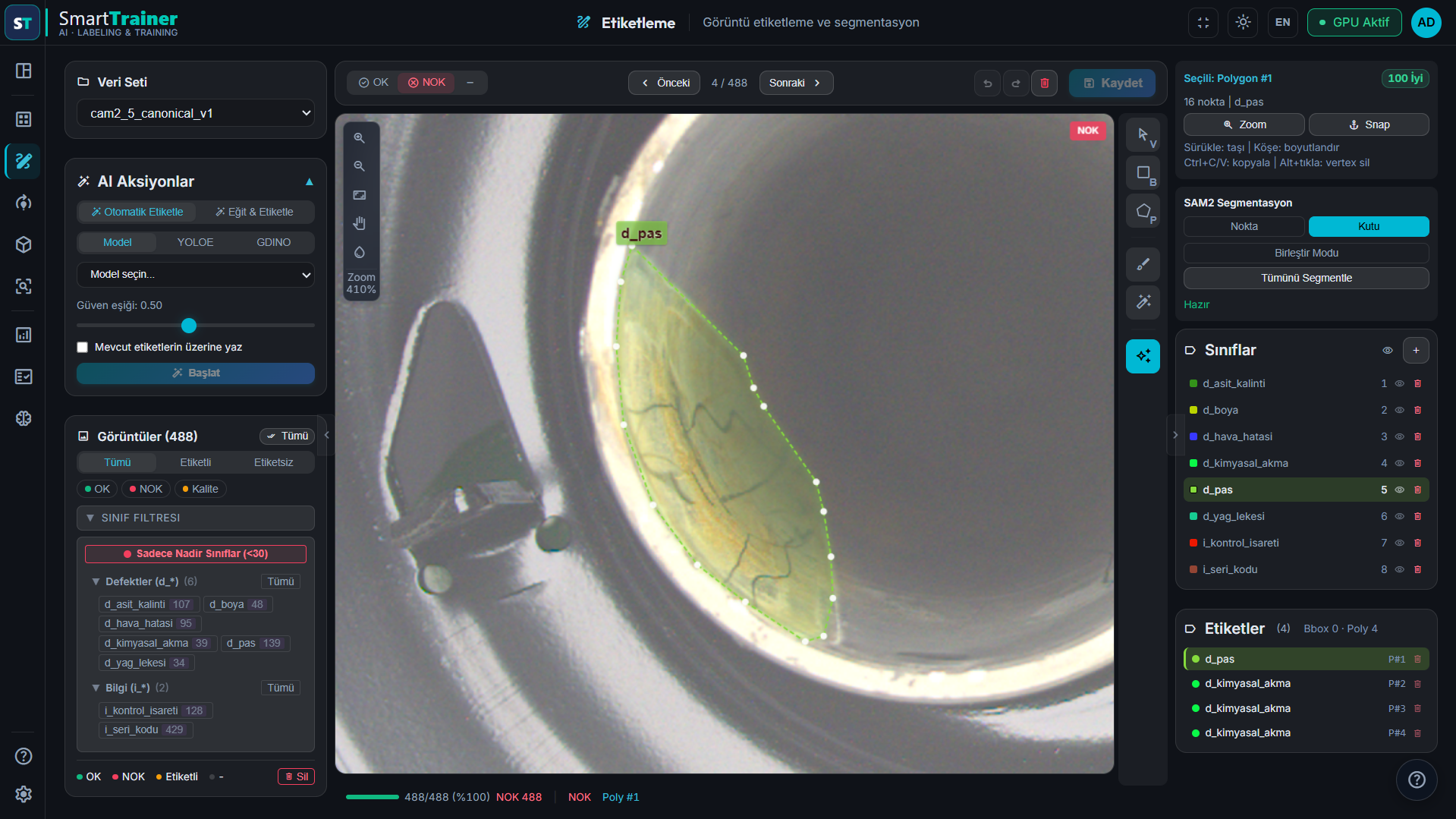The image size is (1456, 819).
Task: Switch to Eğit & Etiketle tab
Action: tap(254, 213)
